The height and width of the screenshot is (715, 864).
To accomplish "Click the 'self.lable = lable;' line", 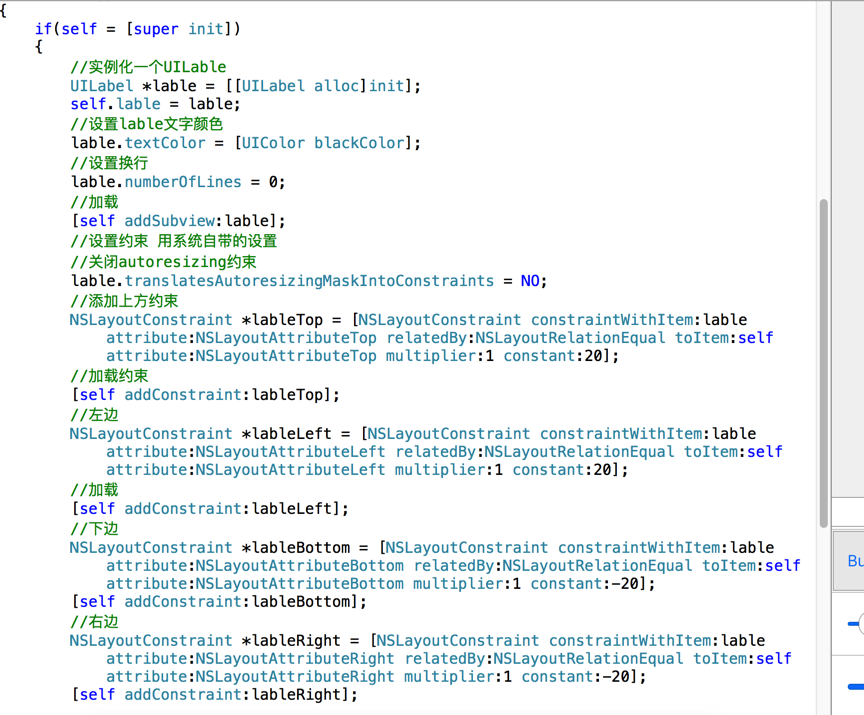I will coord(155,104).
